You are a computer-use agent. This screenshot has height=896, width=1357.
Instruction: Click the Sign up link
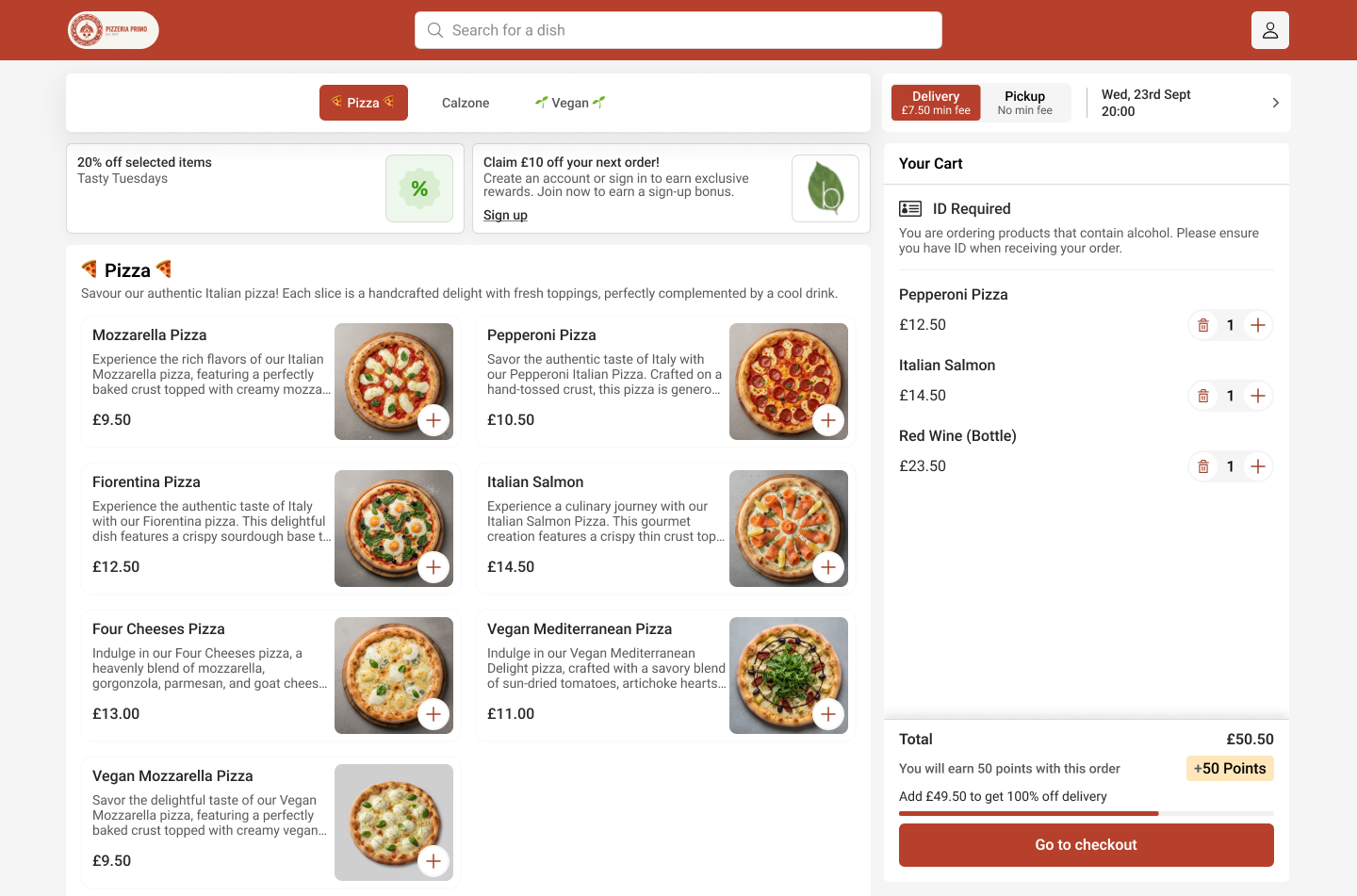(x=505, y=215)
